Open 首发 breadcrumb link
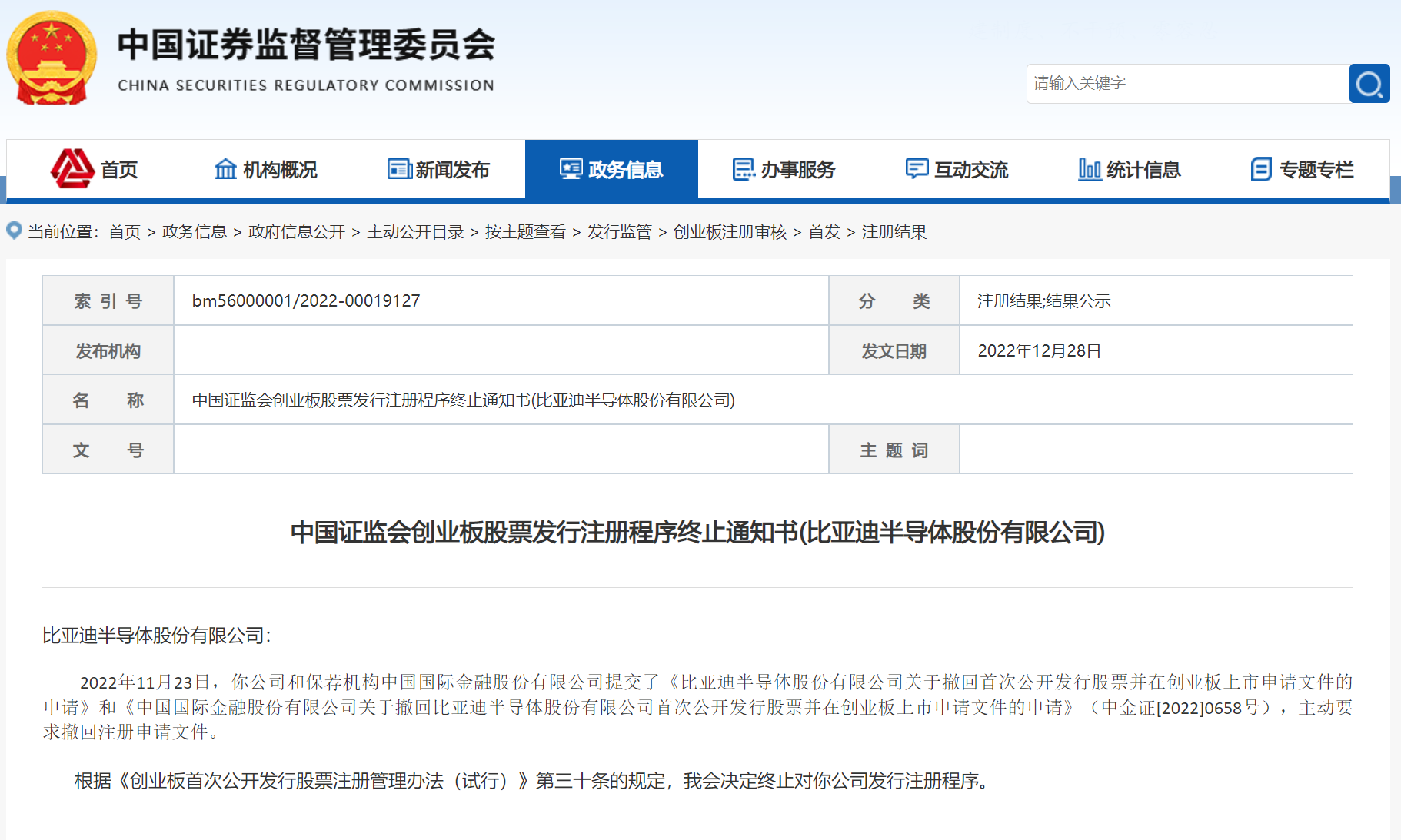 (x=824, y=232)
